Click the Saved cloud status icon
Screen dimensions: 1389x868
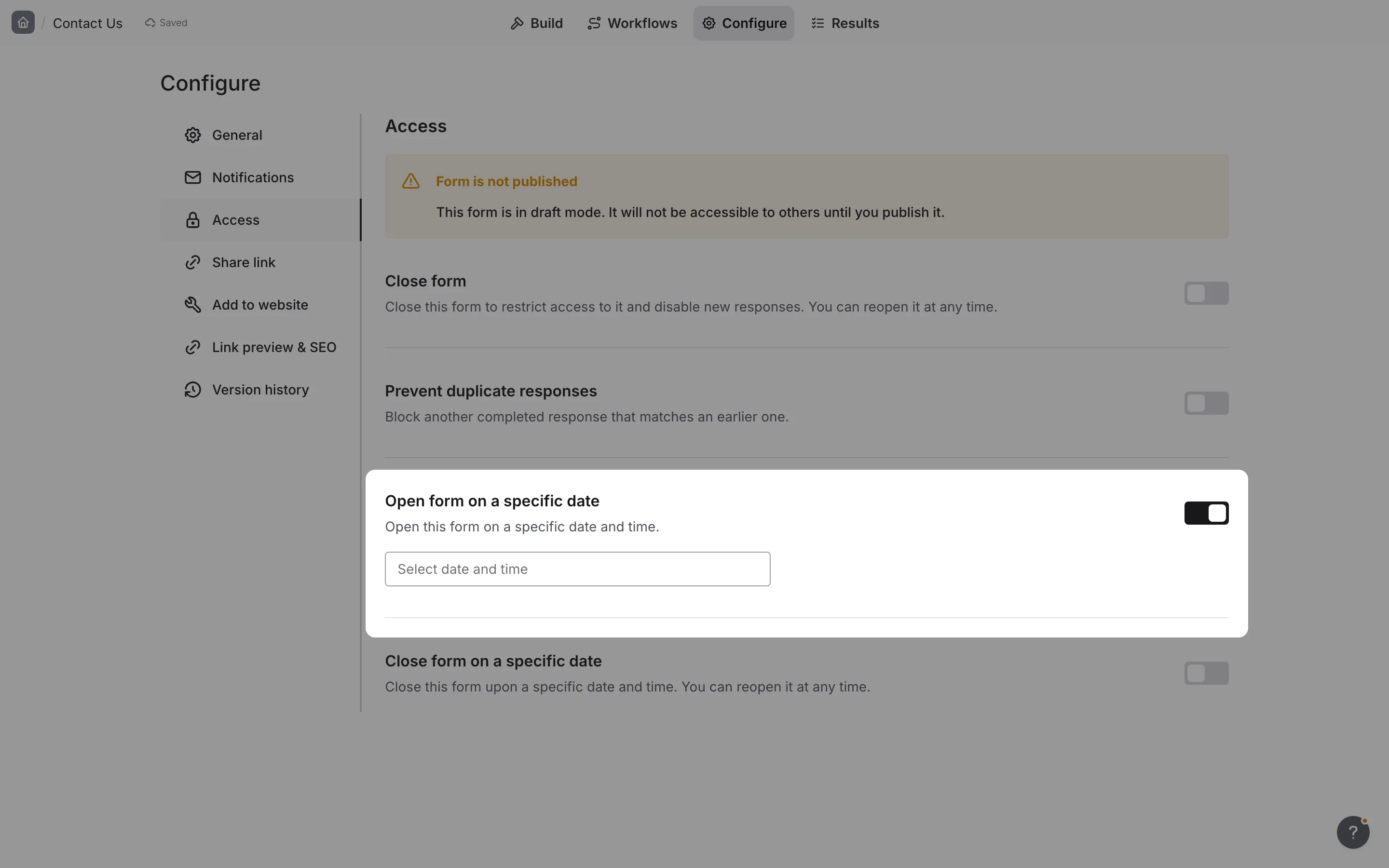pyautogui.click(x=150, y=23)
